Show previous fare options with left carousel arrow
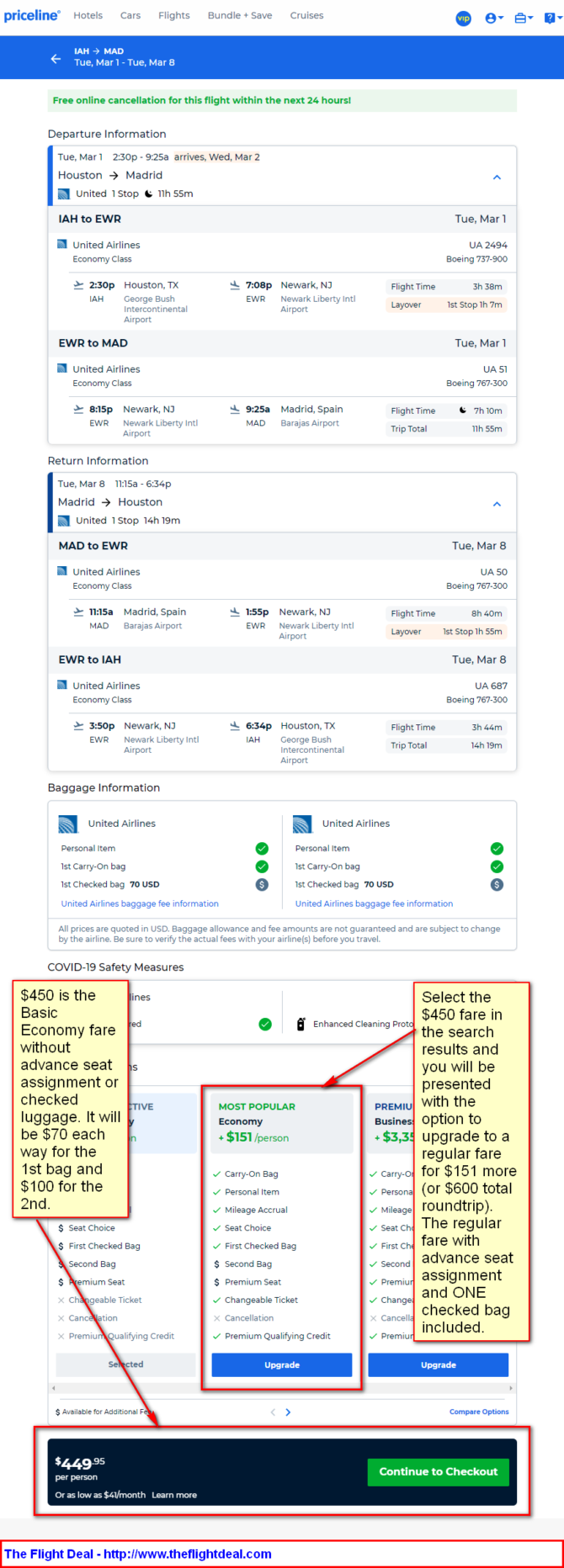 tap(273, 1412)
